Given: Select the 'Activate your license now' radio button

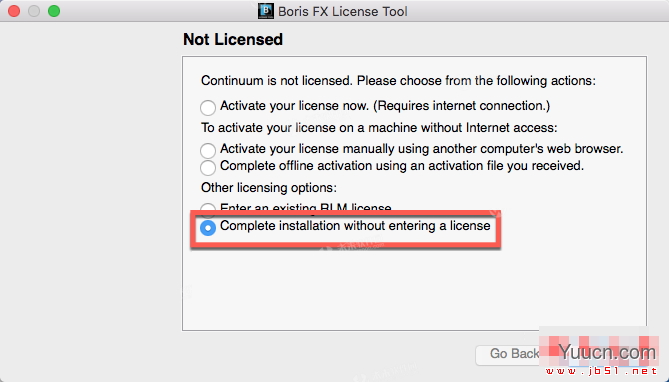Looking at the screenshot, I should (x=208, y=107).
